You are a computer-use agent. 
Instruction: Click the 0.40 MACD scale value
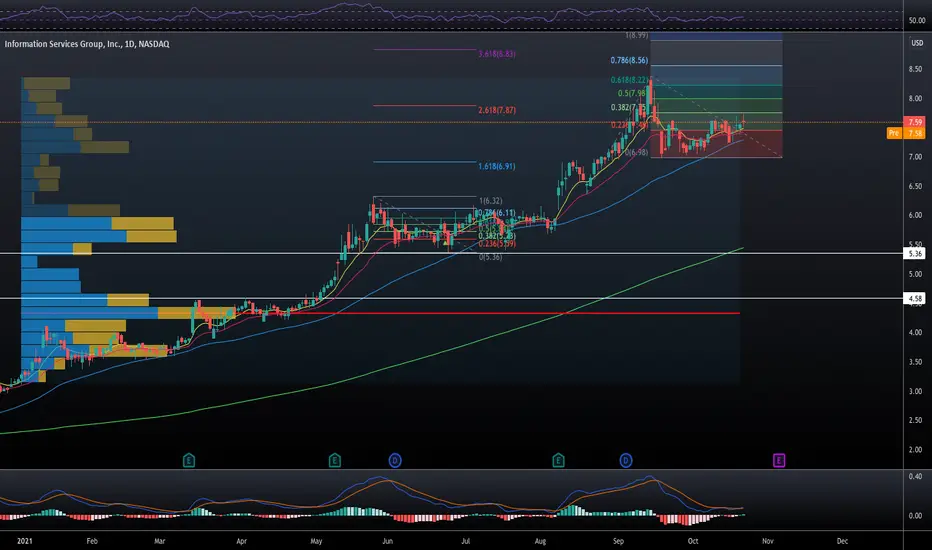[x=915, y=476]
